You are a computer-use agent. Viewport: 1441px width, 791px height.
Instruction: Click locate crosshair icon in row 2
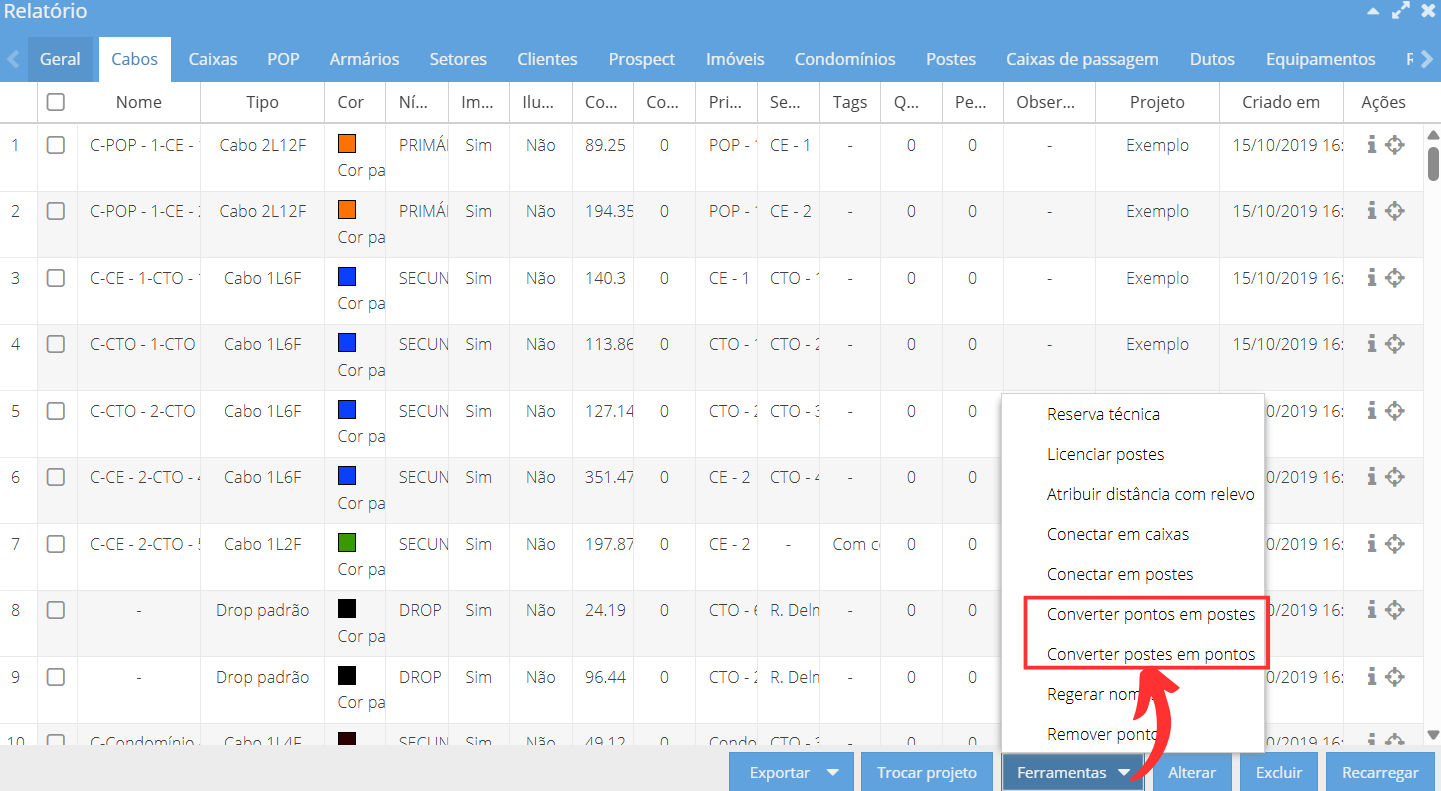tap(1395, 211)
